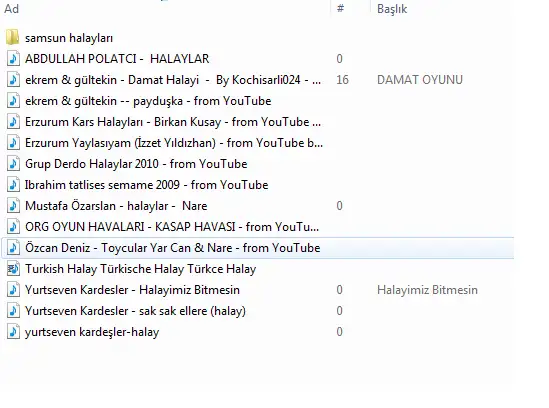Screen dimensions: 549x408
Task: Click the Turkish Halay video file icon
Action: coord(13,269)
